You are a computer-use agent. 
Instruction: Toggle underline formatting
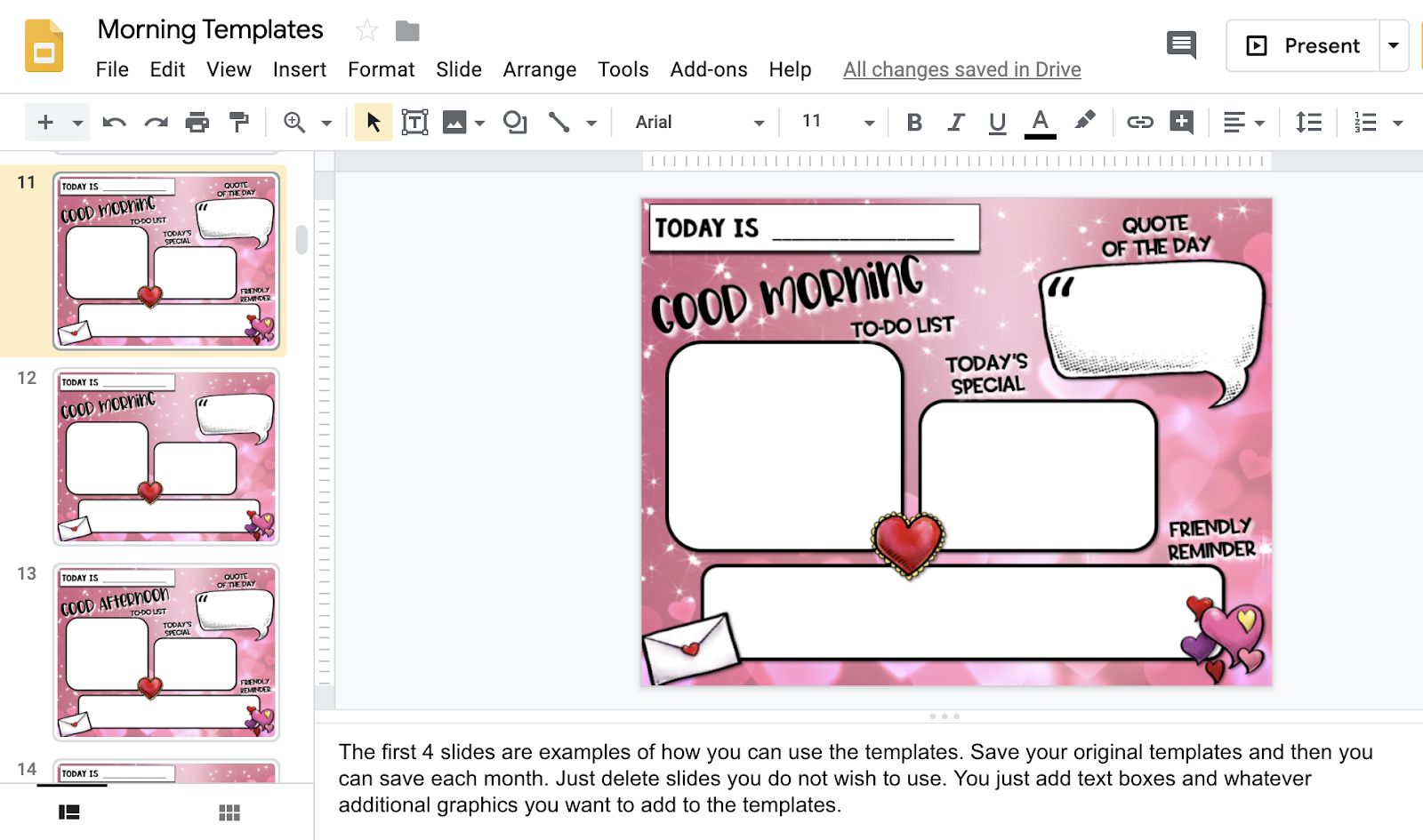[997, 122]
